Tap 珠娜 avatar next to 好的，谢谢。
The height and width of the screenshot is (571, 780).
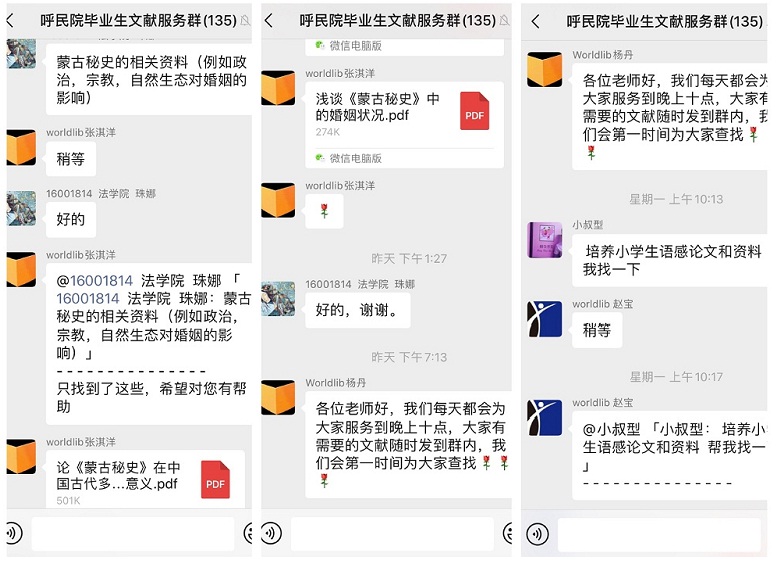pyautogui.click(x=278, y=299)
